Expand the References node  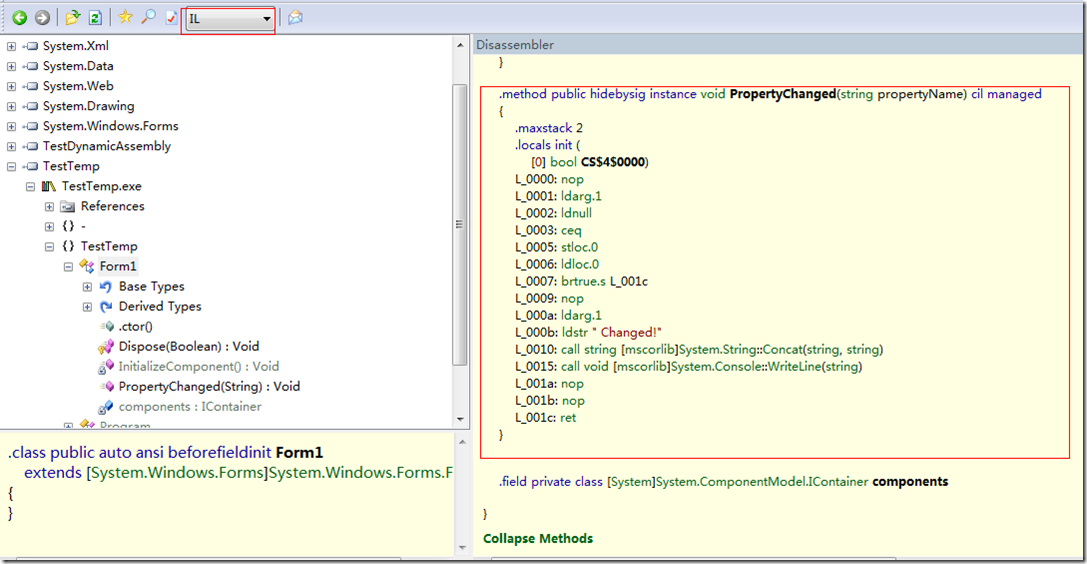(49, 207)
